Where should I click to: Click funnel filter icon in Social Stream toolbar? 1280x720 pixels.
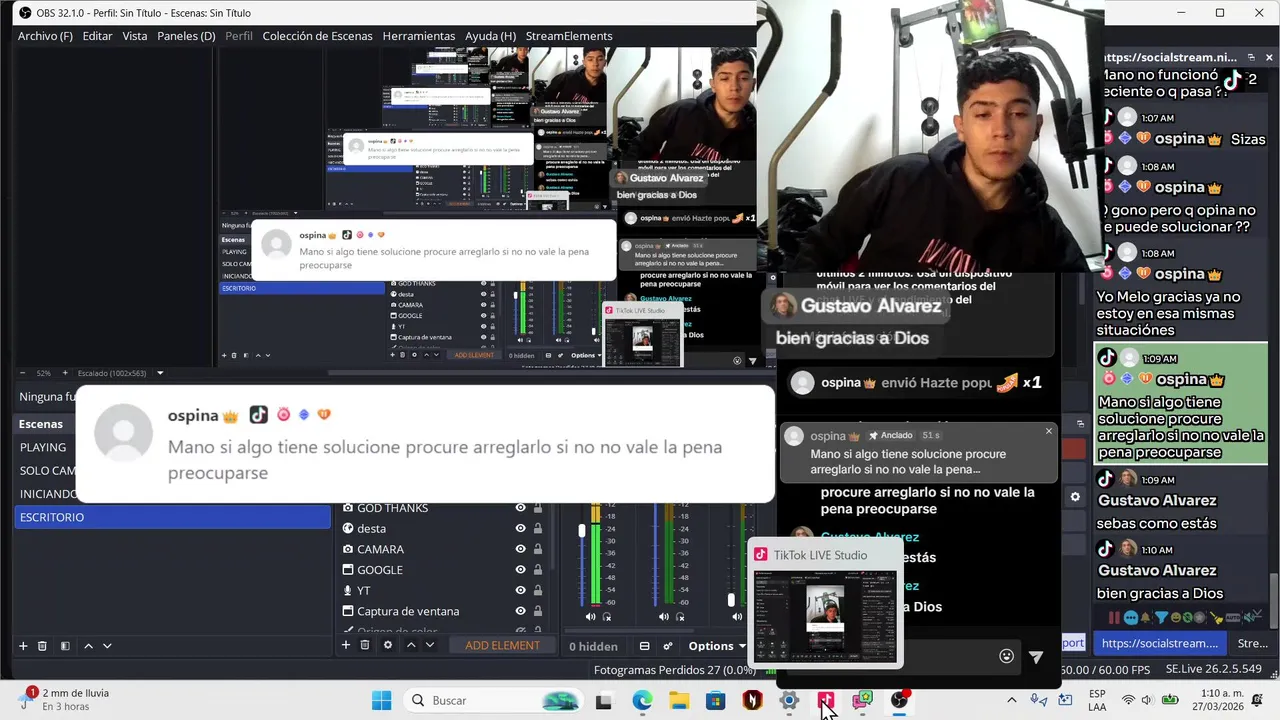click(x=1161, y=618)
